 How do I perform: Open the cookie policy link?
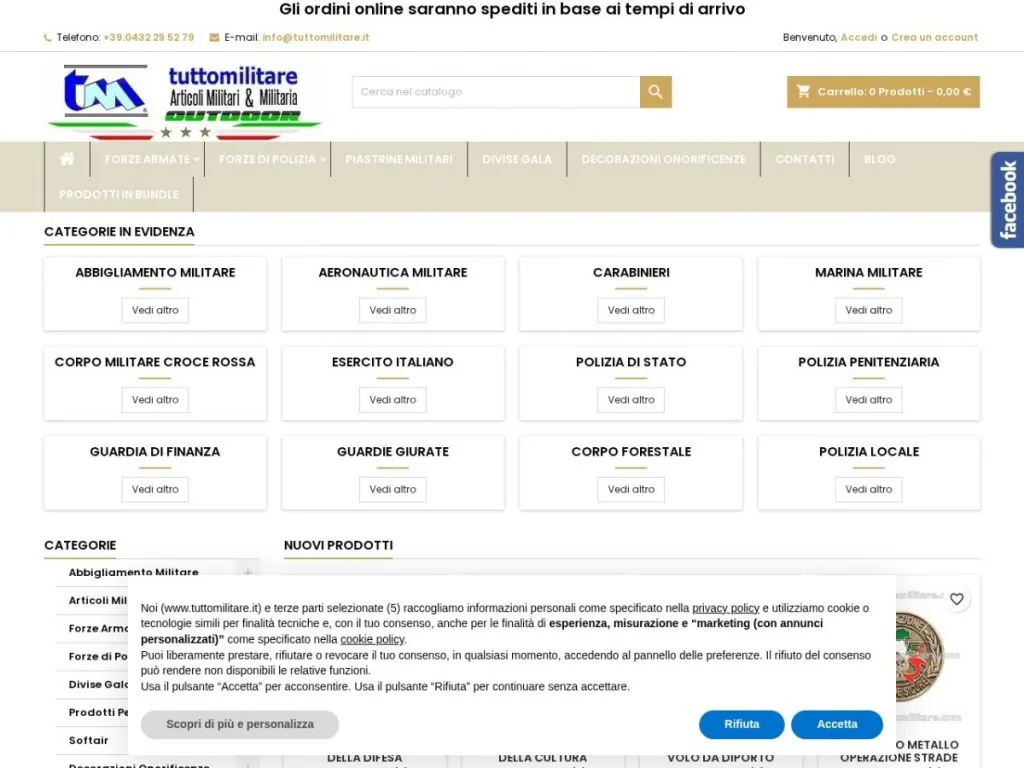pyautogui.click(x=372, y=639)
